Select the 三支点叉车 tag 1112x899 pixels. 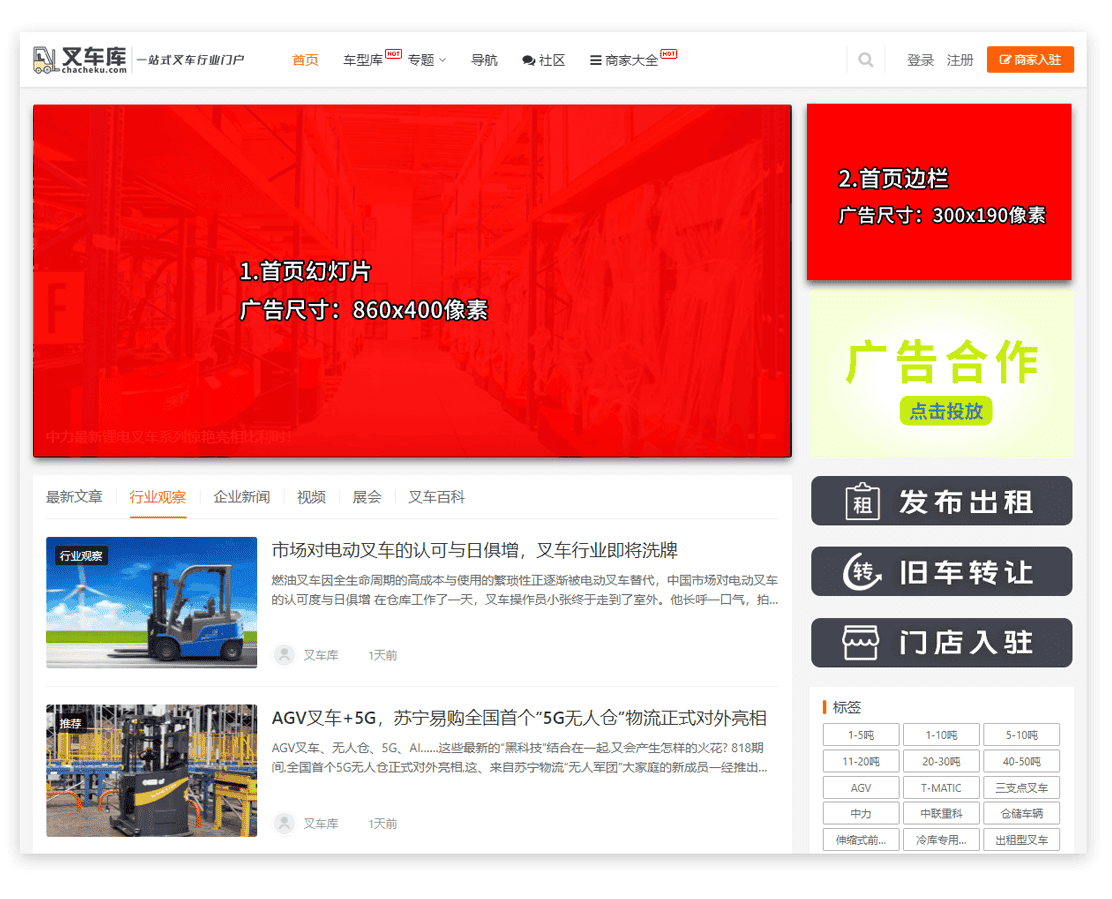click(1021, 787)
